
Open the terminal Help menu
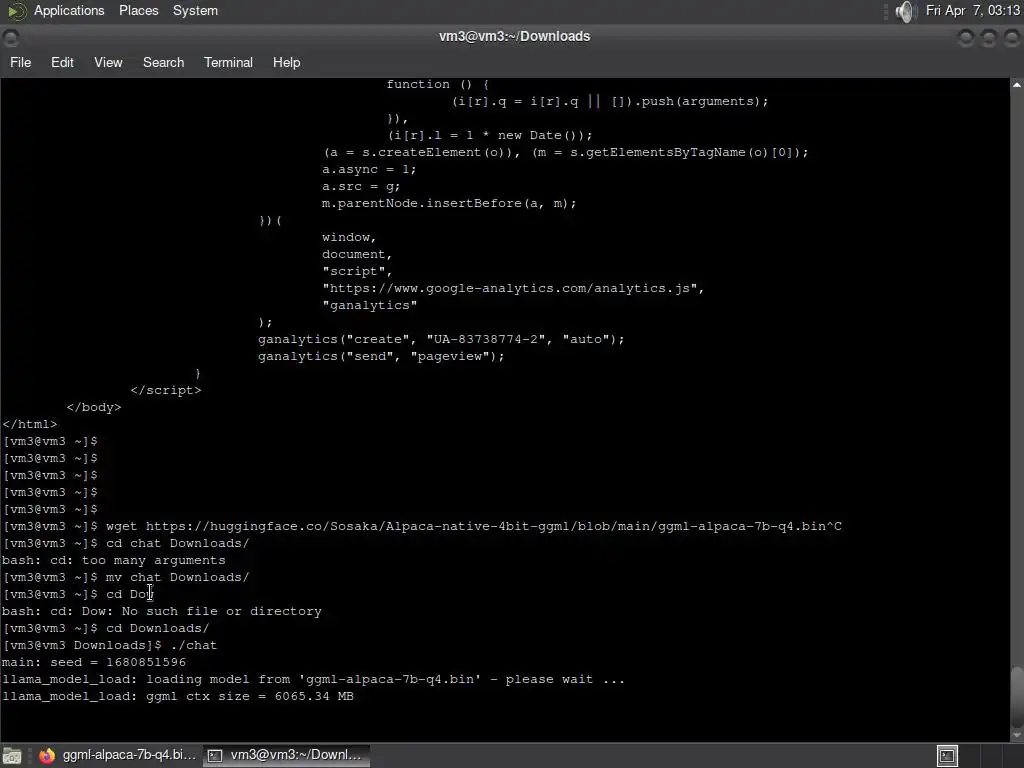286,62
